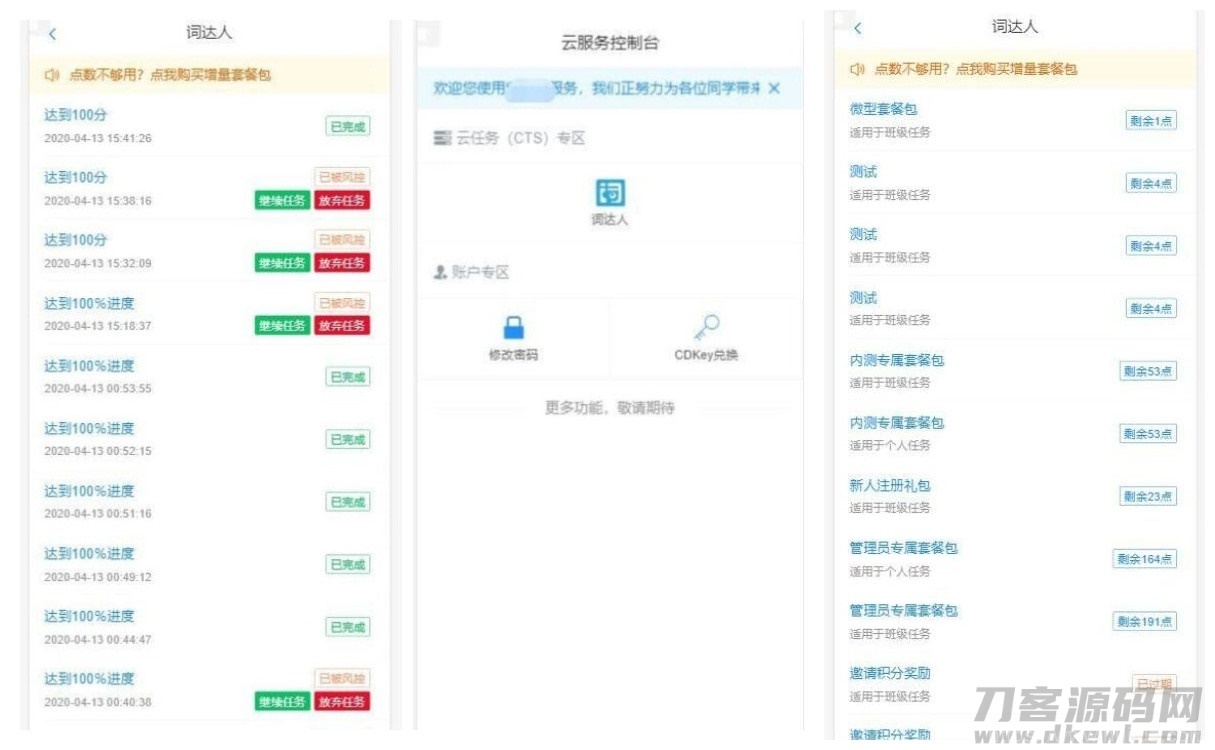Screen dimensions: 1215x750
Task: Click the 已被风控 badge at 00:40:38
Action: (x=342, y=678)
